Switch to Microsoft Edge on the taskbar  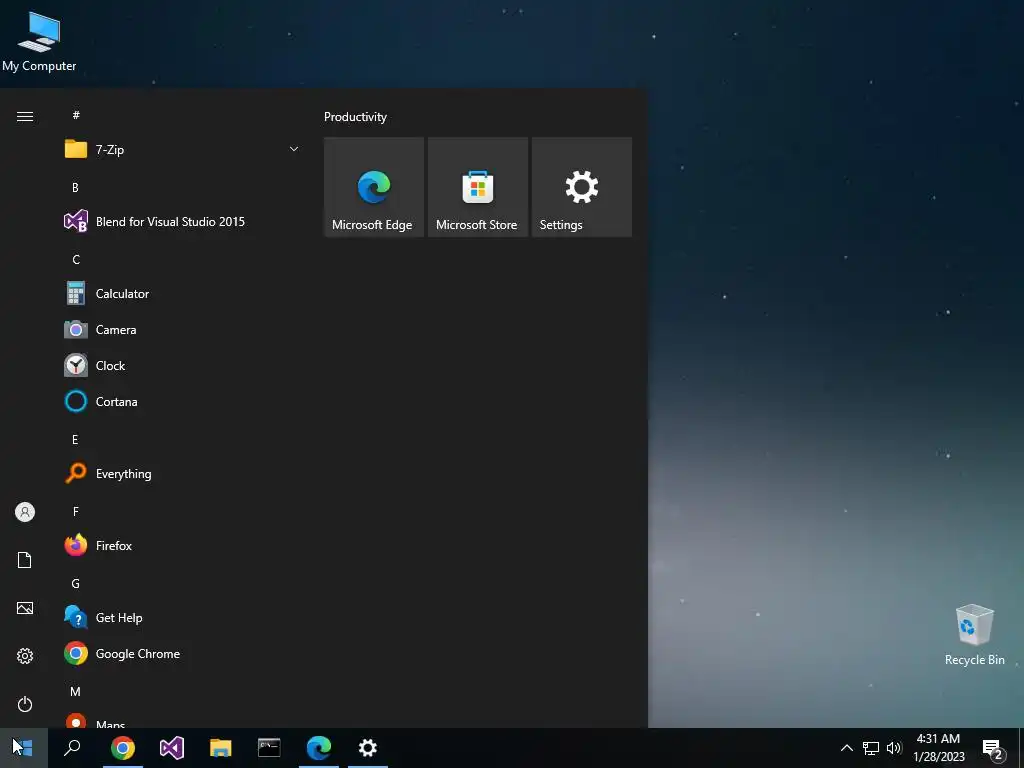click(319, 748)
